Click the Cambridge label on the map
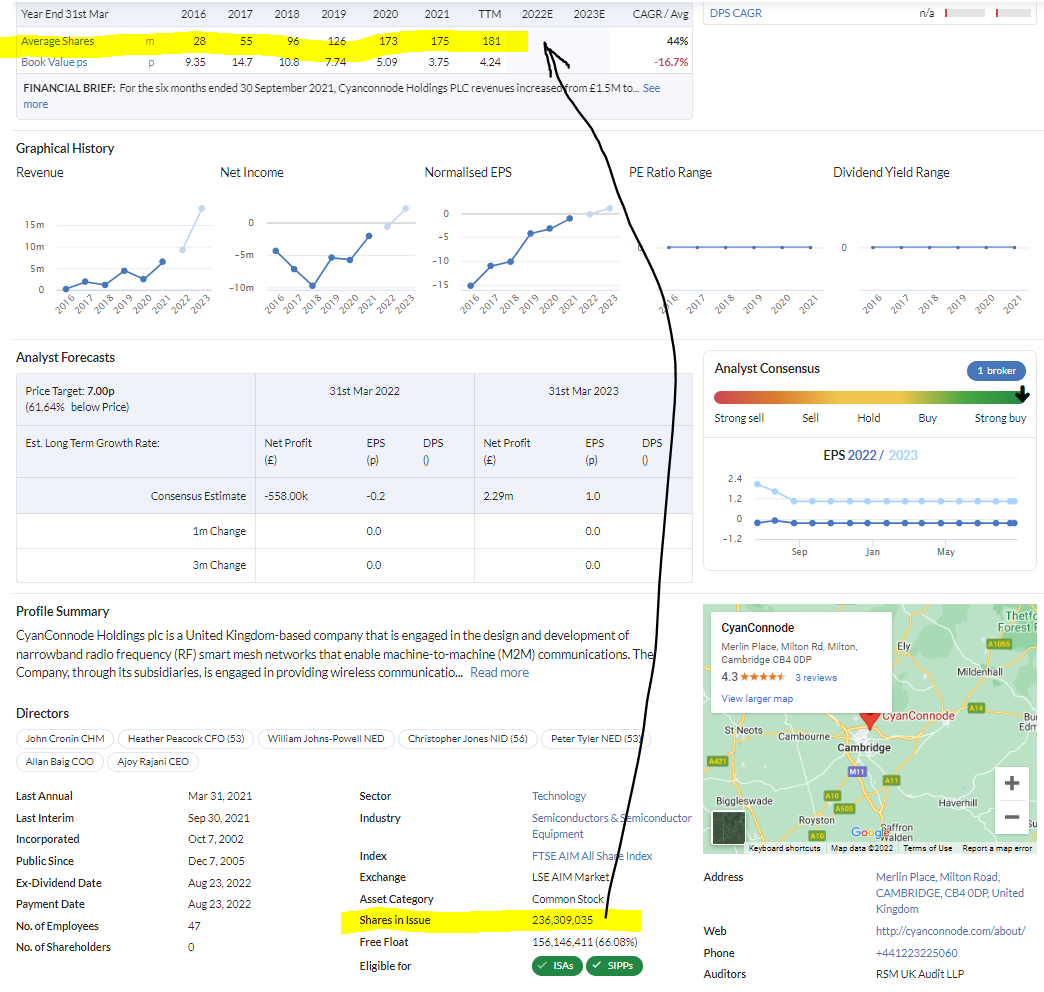The width and height of the screenshot is (1044, 992). pyautogui.click(x=864, y=748)
